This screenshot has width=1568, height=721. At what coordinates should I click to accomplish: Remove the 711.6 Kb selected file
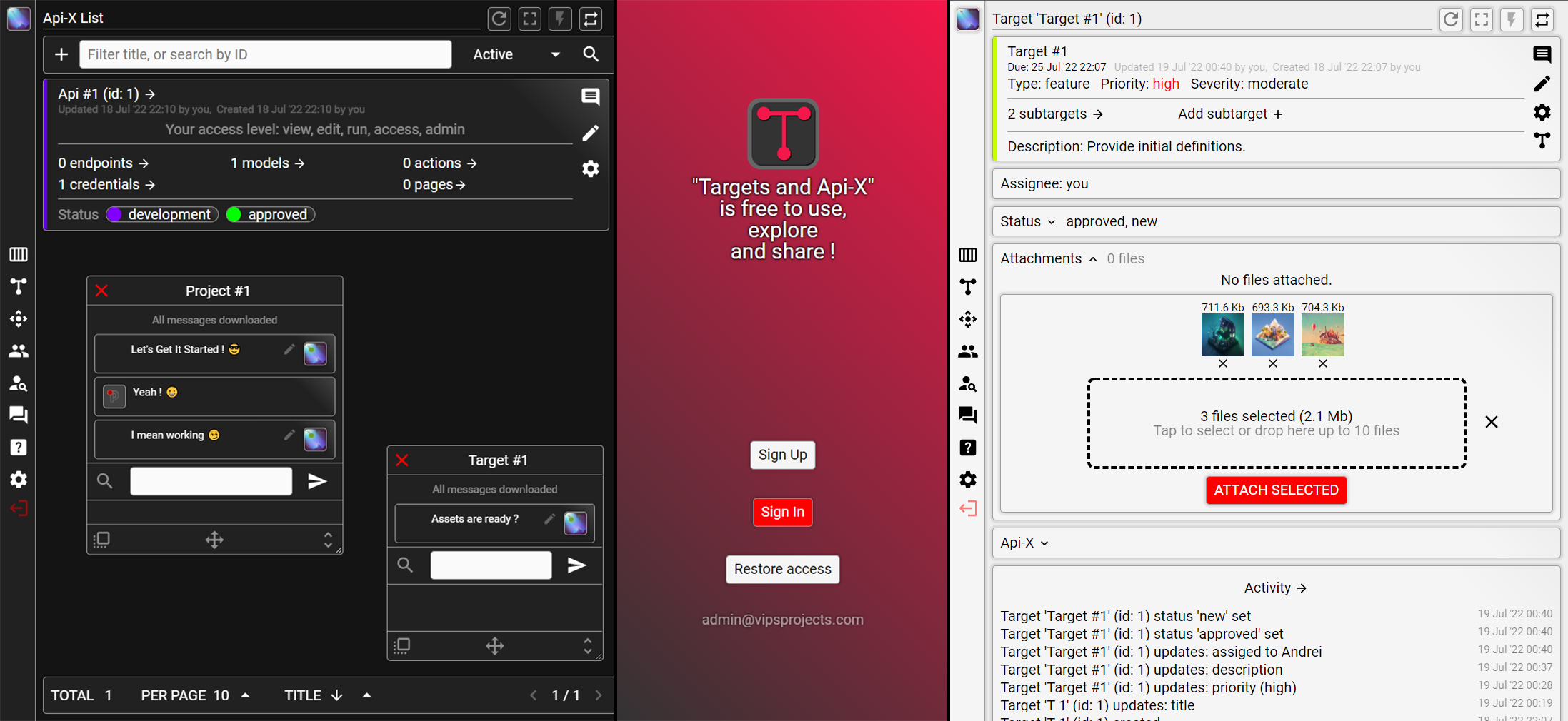pos(1222,364)
